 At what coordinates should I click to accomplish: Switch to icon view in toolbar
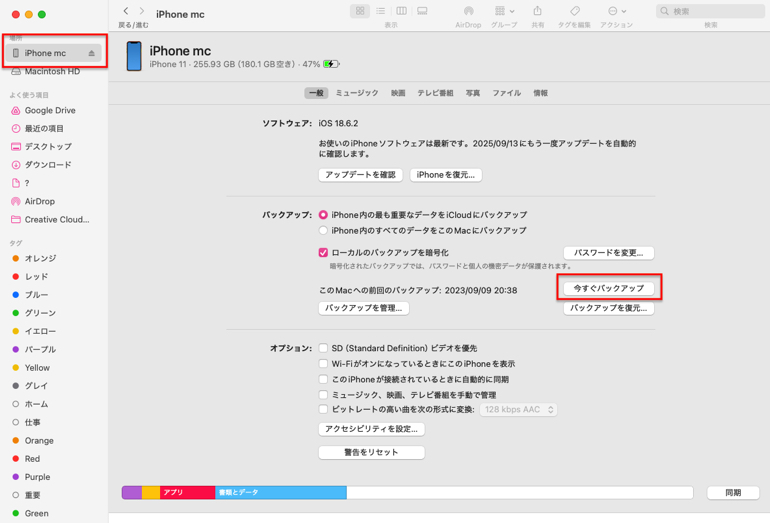click(360, 11)
